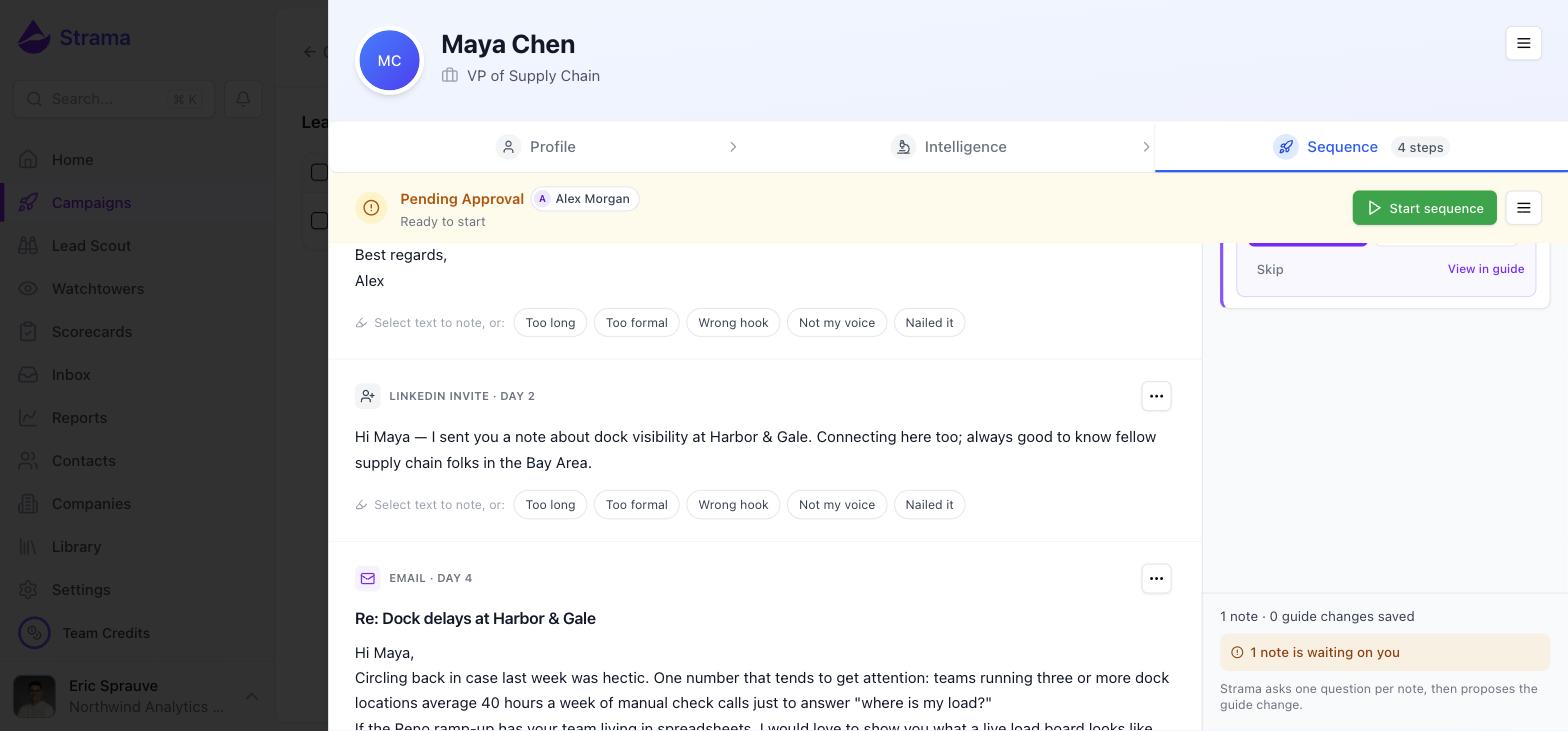Click the Eric Sprauve profile photo
The height and width of the screenshot is (731, 1568).
[x=35, y=696]
